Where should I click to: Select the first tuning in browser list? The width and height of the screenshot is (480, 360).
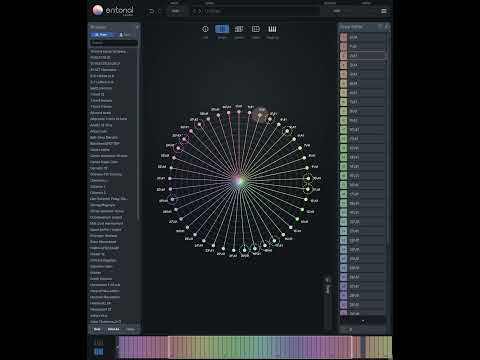point(109,52)
